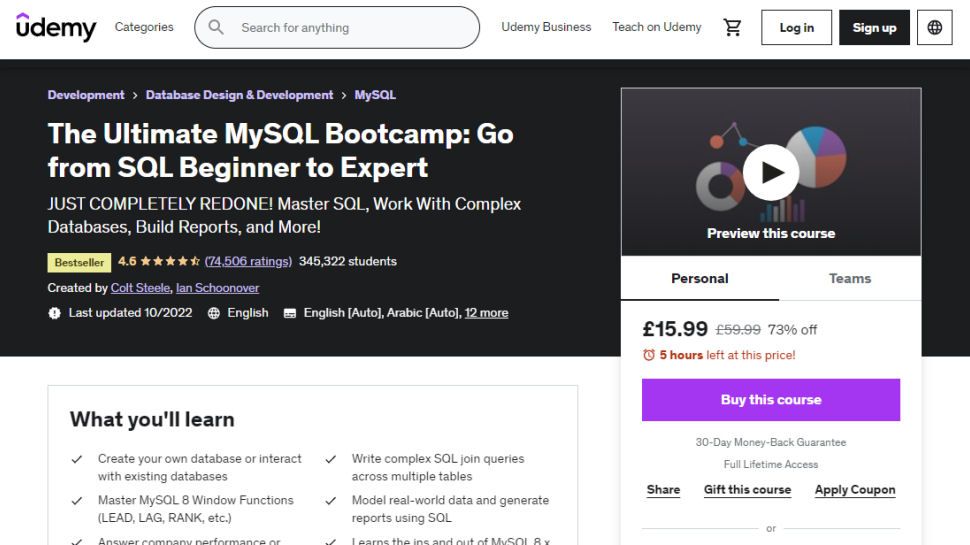This screenshot has height=545, width=970.
Task: View the 74,506 ratings link
Action: [248, 262]
